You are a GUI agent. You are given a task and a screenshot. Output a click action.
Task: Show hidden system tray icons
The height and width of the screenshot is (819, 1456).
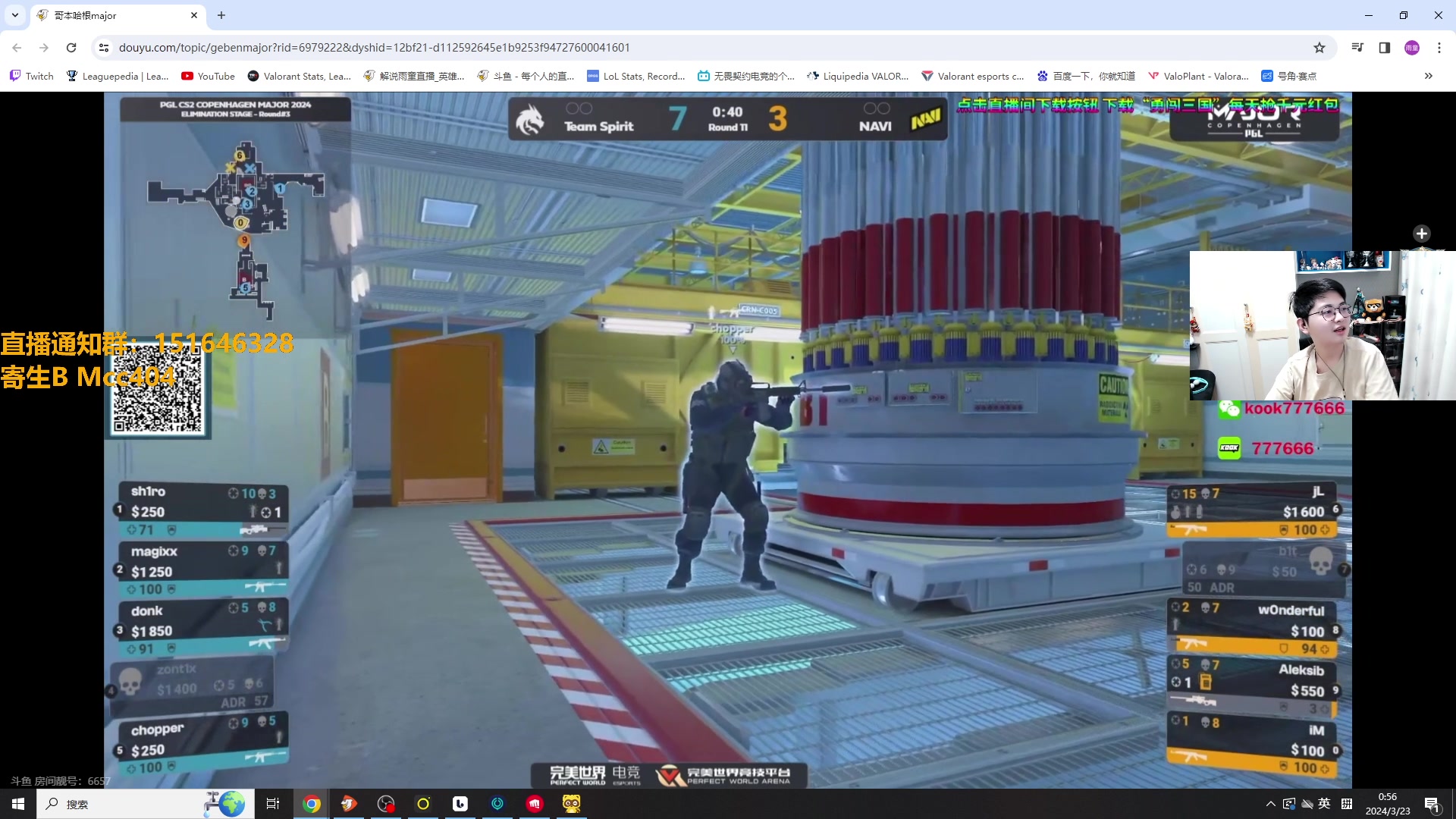click(1270, 804)
